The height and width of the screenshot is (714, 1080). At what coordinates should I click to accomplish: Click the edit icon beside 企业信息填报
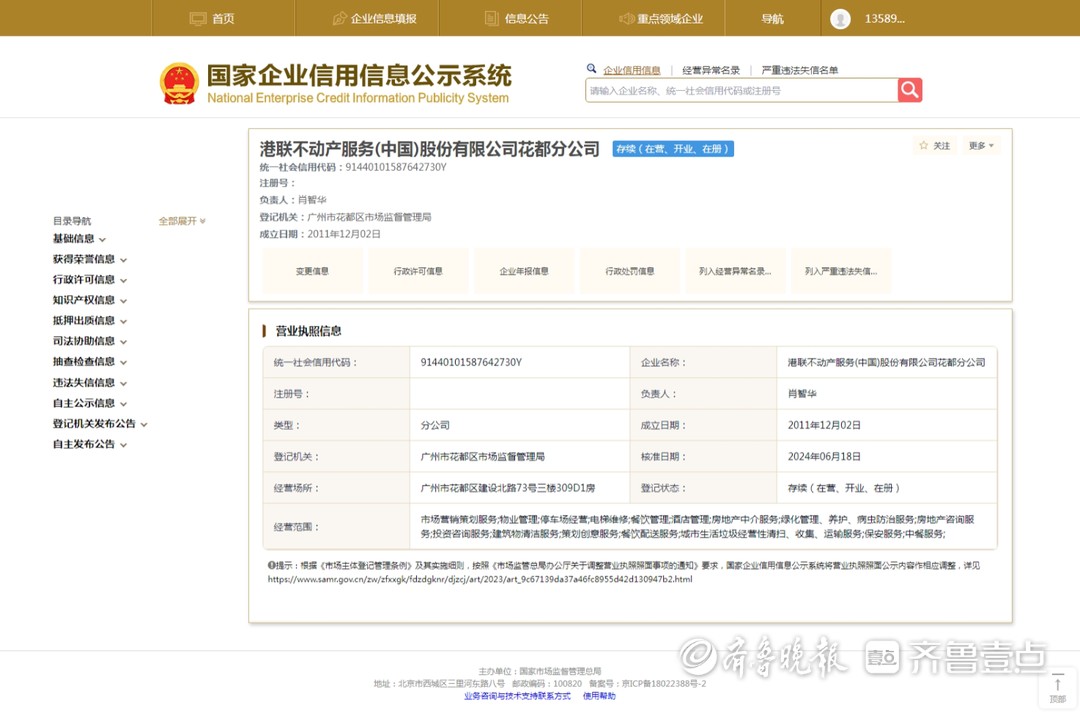340,19
